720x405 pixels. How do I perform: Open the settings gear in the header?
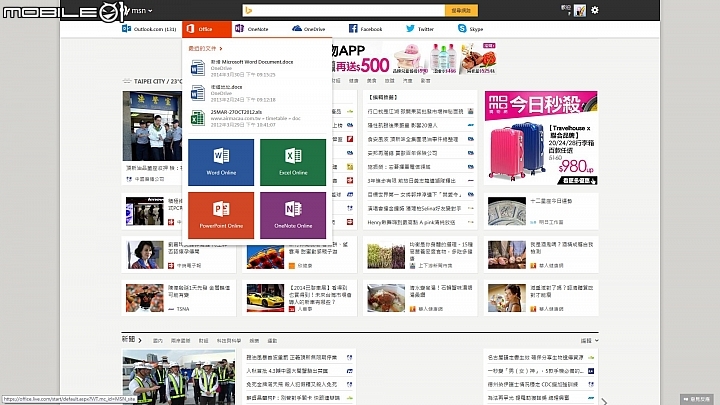point(595,10)
